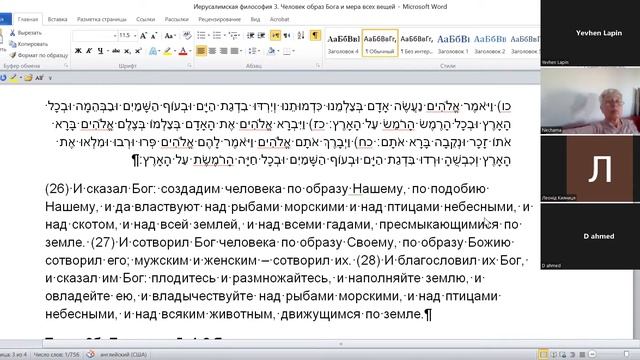
Task: Toggle show paragraph marks ¶
Action: click(x=315, y=36)
